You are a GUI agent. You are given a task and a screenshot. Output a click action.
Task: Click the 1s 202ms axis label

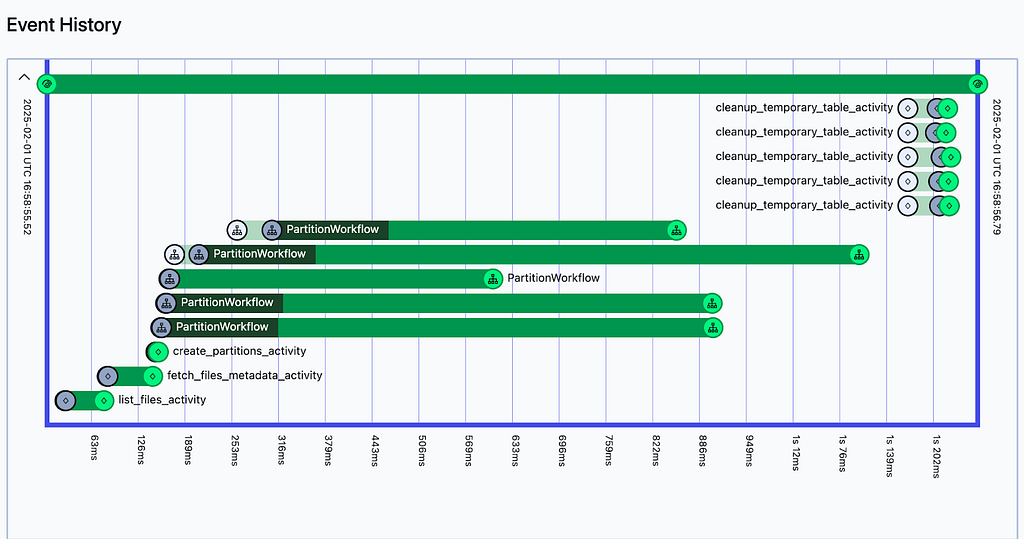[937, 456]
